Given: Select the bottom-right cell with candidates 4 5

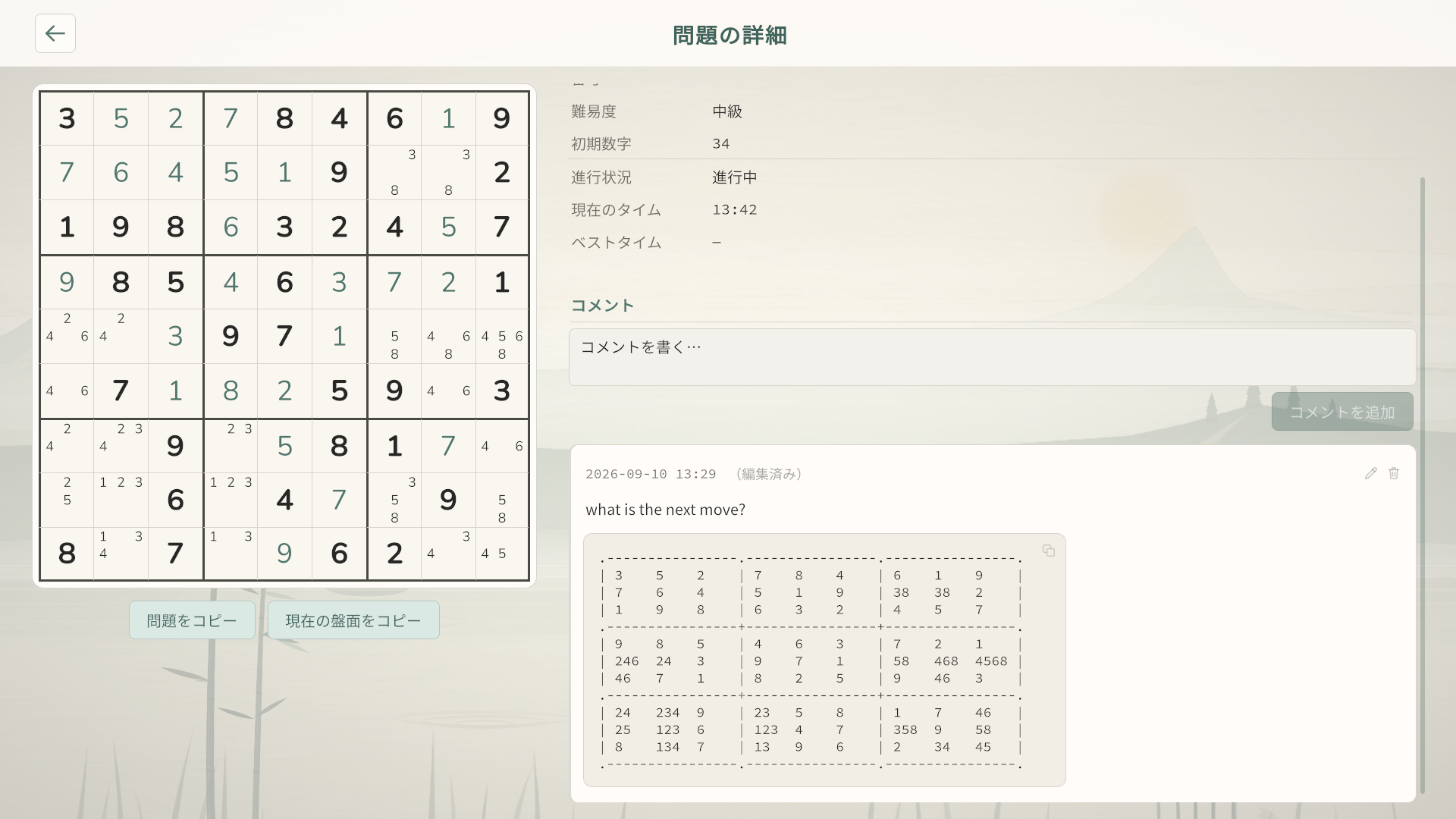Looking at the screenshot, I should coord(502,554).
